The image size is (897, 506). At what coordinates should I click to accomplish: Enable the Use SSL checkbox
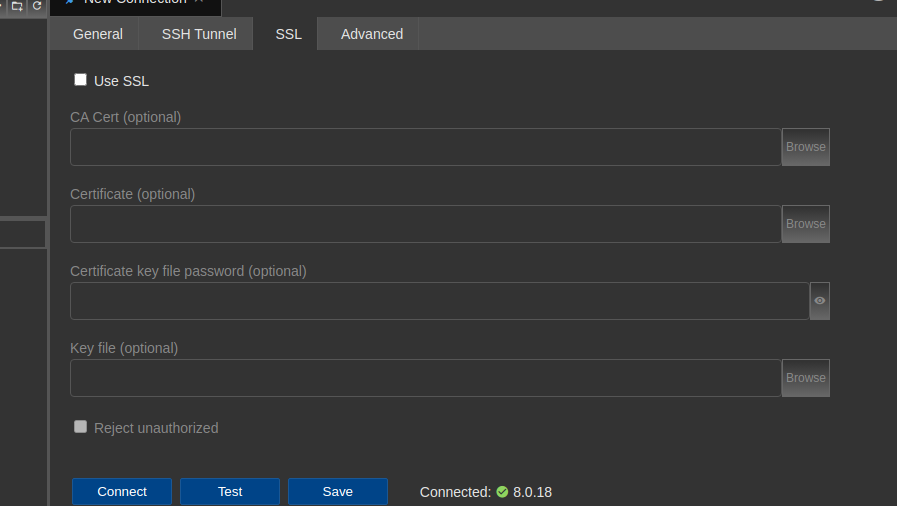(x=81, y=80)
